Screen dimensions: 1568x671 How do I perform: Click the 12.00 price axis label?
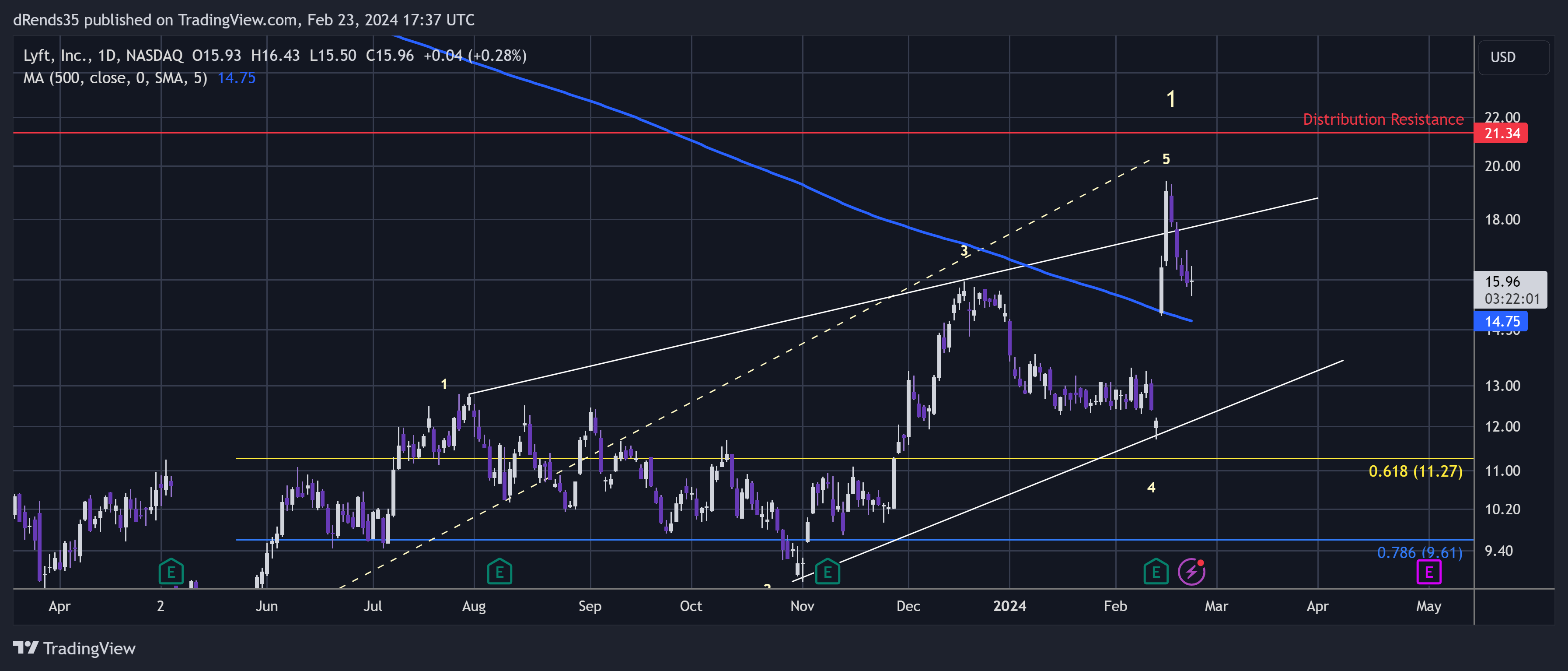point(1502,427)
